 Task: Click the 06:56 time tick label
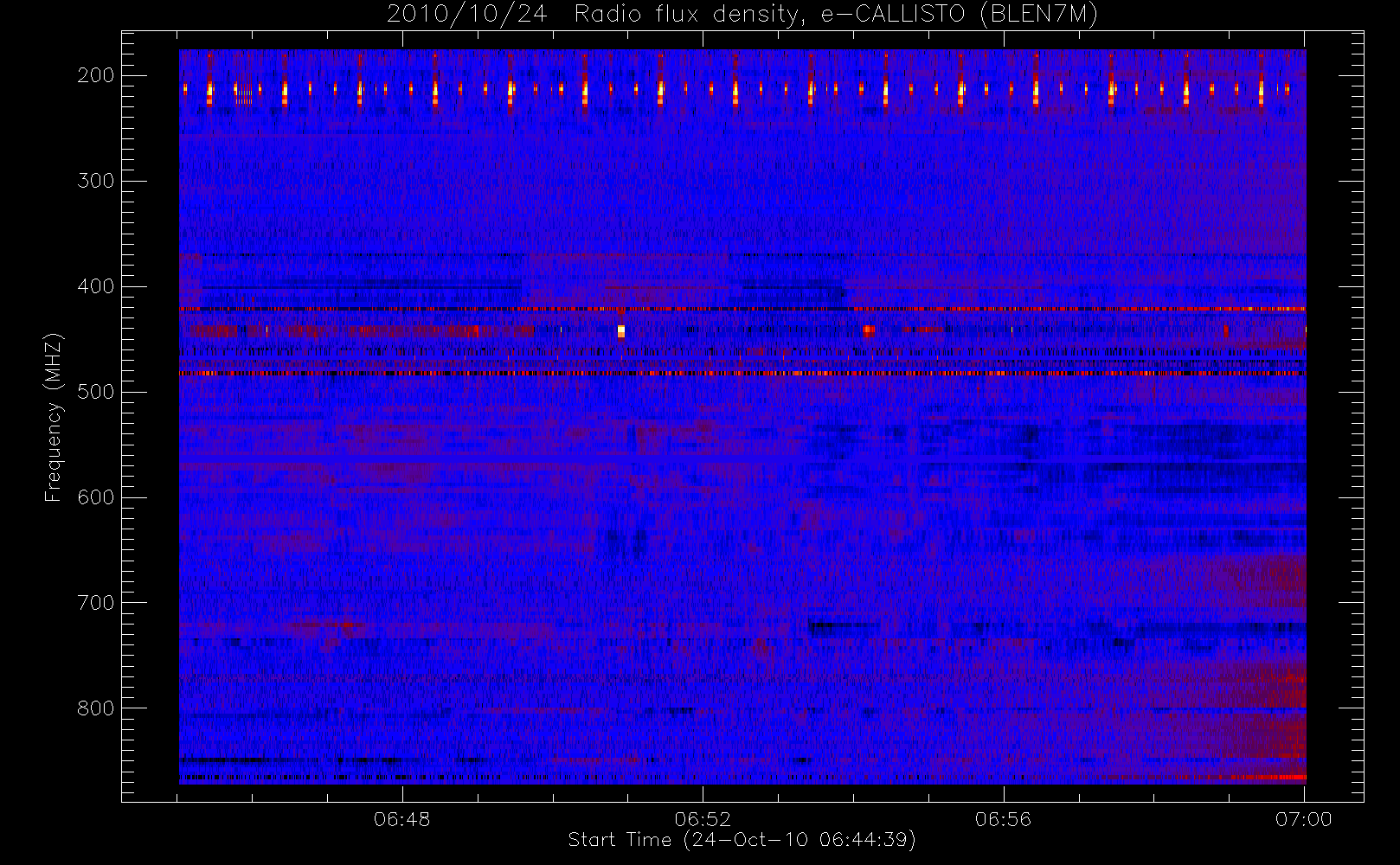pyautogui.click(x=1004, y=819)
